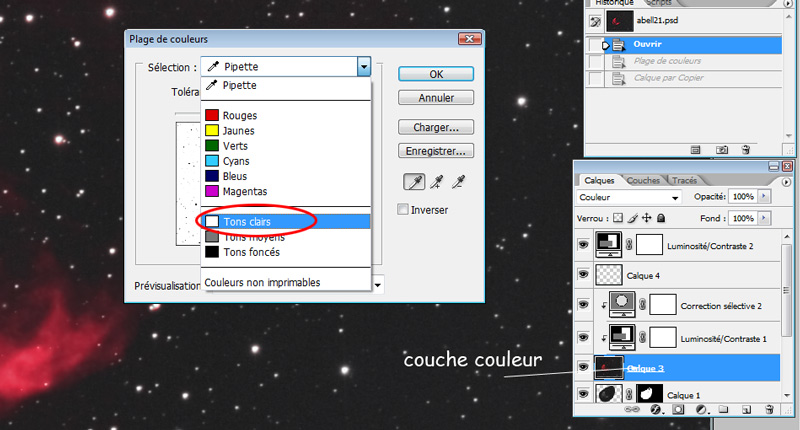Screen dimensions: 800x430
Task: Choose Tons foncés in the selection list
Action: pyautogui.click(x=286, y=252)
